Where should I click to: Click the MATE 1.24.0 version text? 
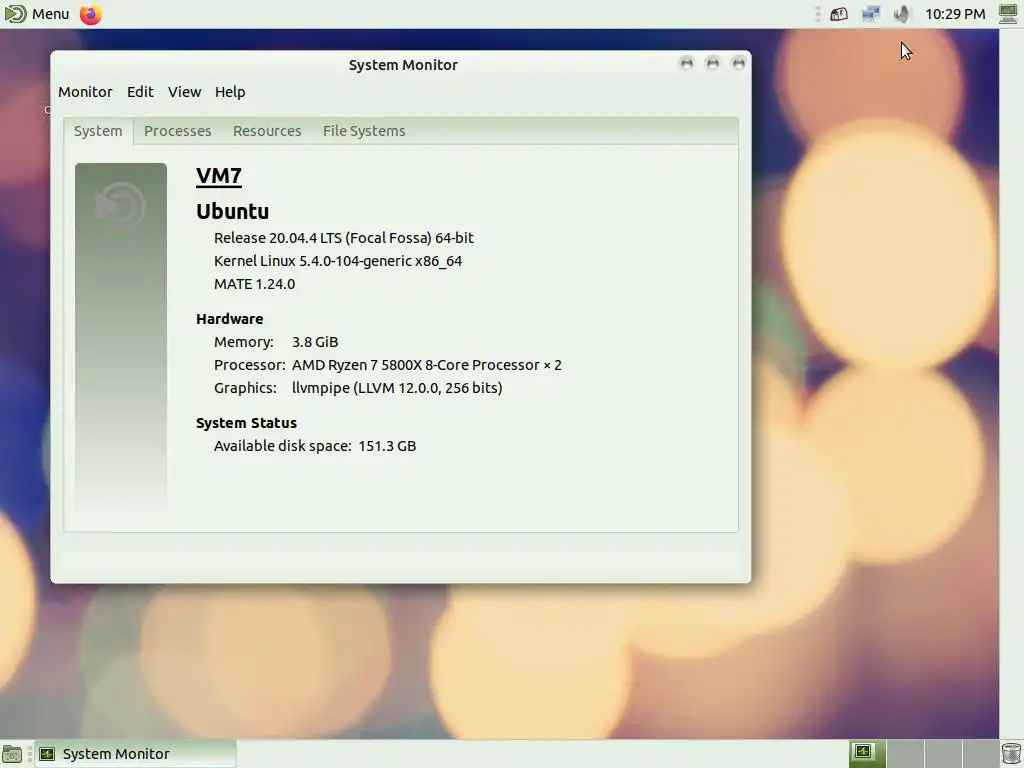[x=254, y=284]
